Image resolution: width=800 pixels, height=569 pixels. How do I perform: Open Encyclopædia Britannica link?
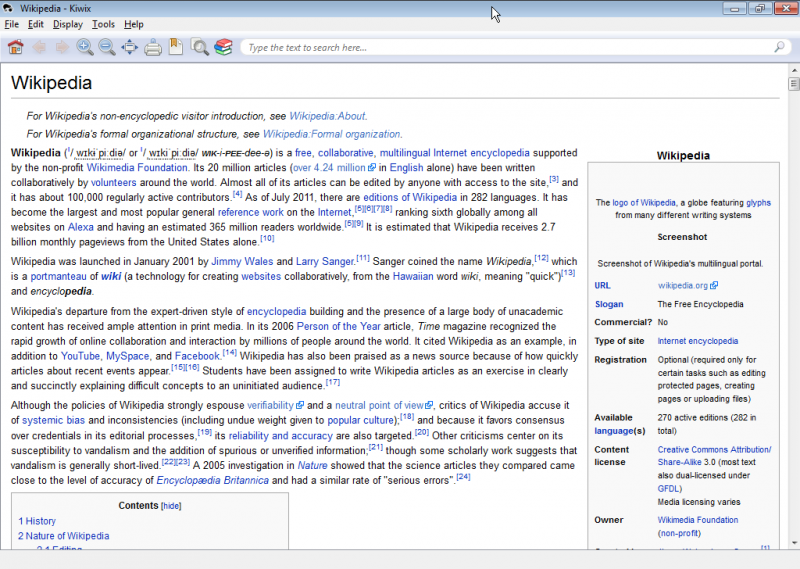click(212, 481)
